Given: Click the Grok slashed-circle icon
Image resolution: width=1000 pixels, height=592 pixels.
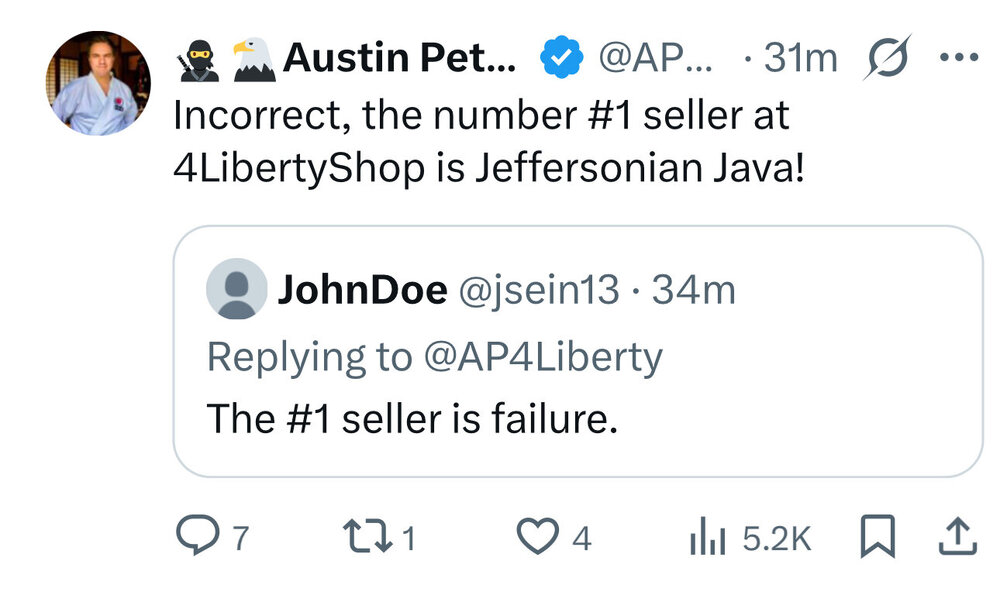Looking at the screenshot, I should click(887, 59).
